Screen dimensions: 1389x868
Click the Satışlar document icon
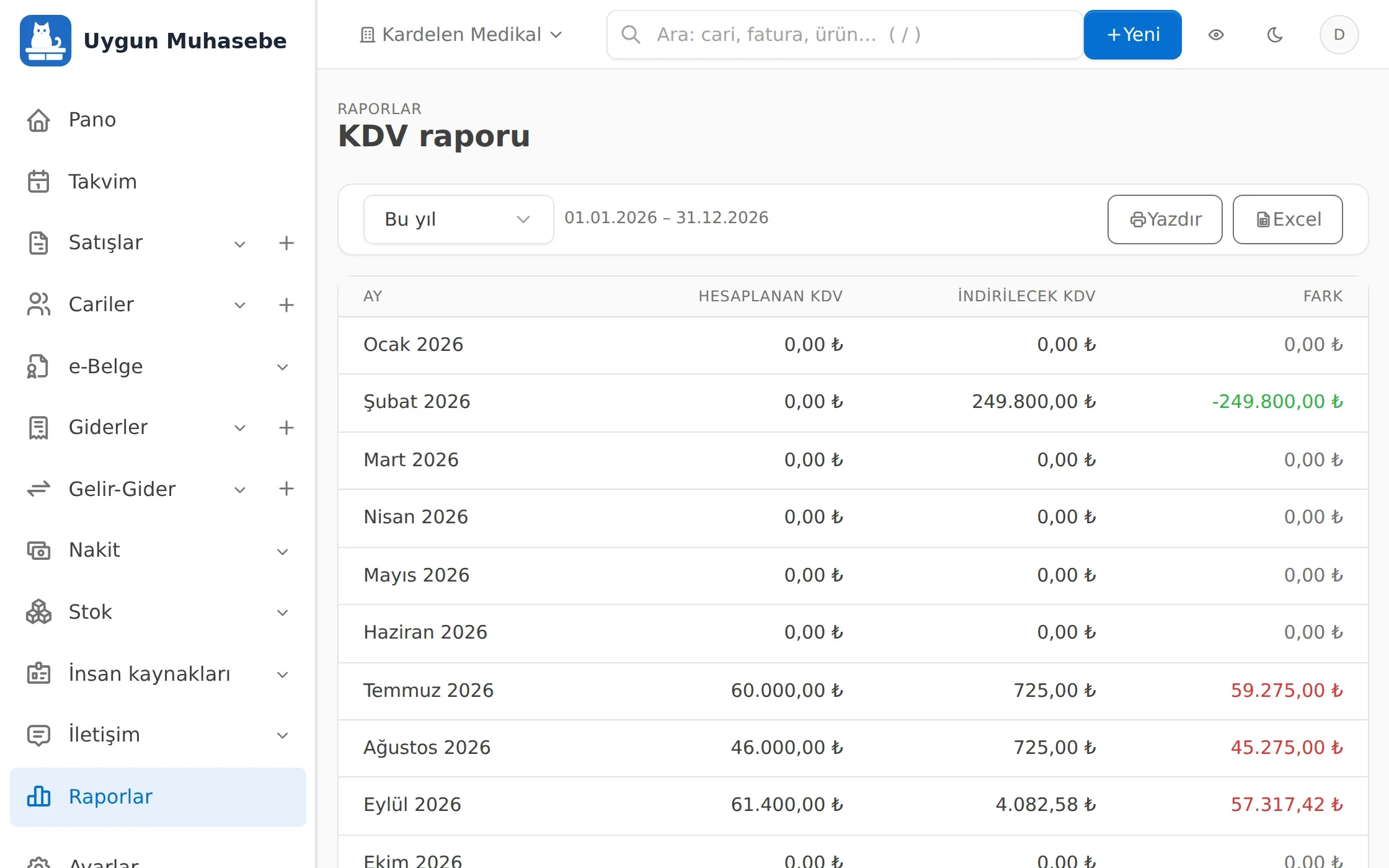pyautogui.click(x=38, y=242)
